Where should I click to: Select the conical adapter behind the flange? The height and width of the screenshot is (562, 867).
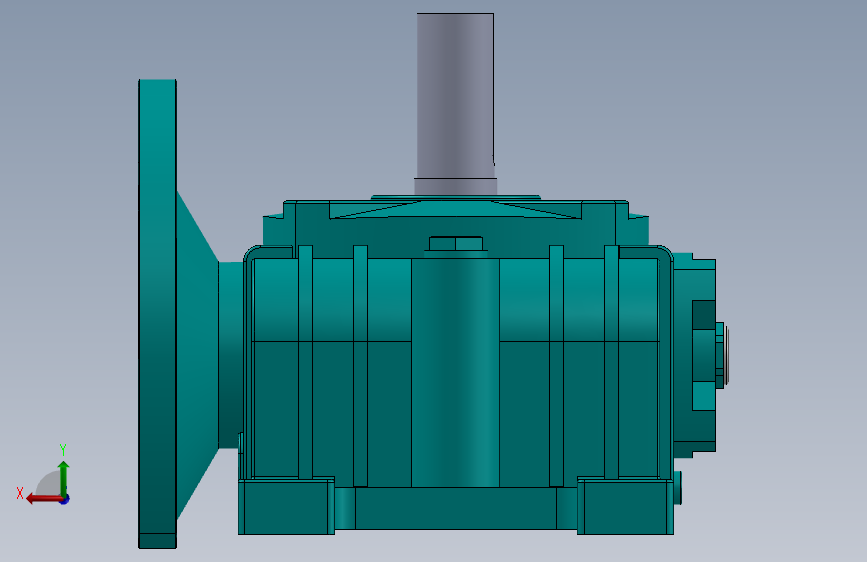(x=197, y=355)
